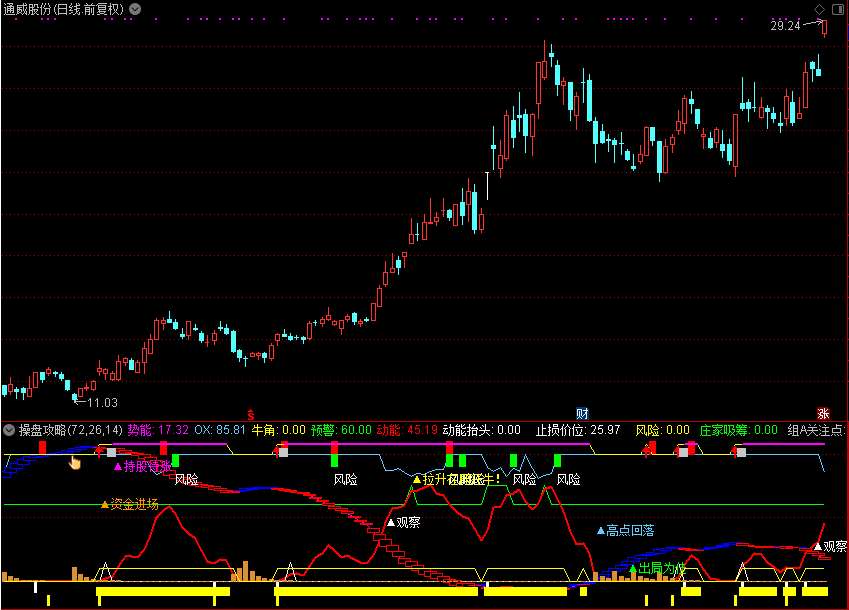The image size is (849, 610).
Task: Select the 通威股份 (日线 前复权) chart title
Action: pos(64,9)
